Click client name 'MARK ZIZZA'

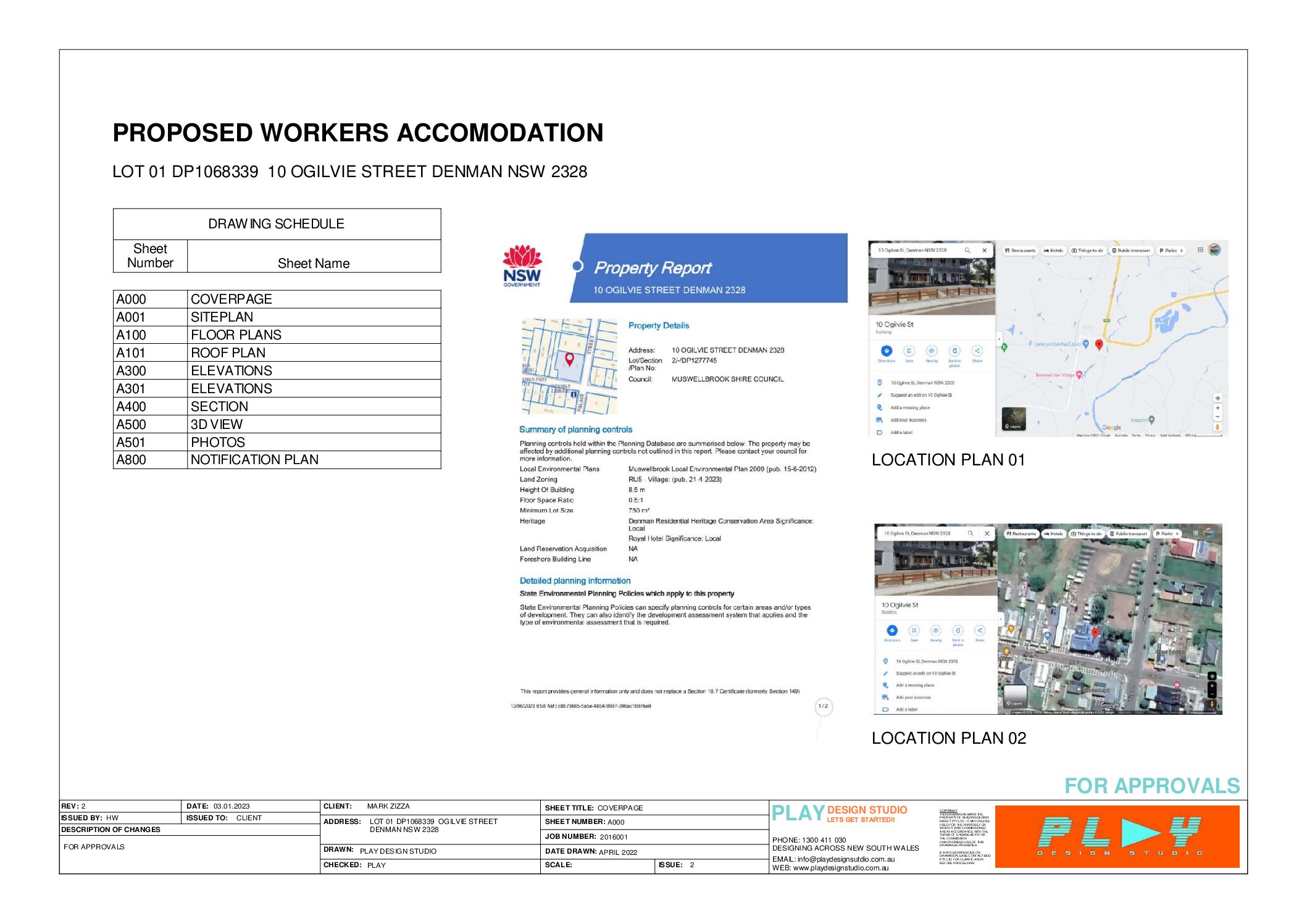tap(388, 806)
